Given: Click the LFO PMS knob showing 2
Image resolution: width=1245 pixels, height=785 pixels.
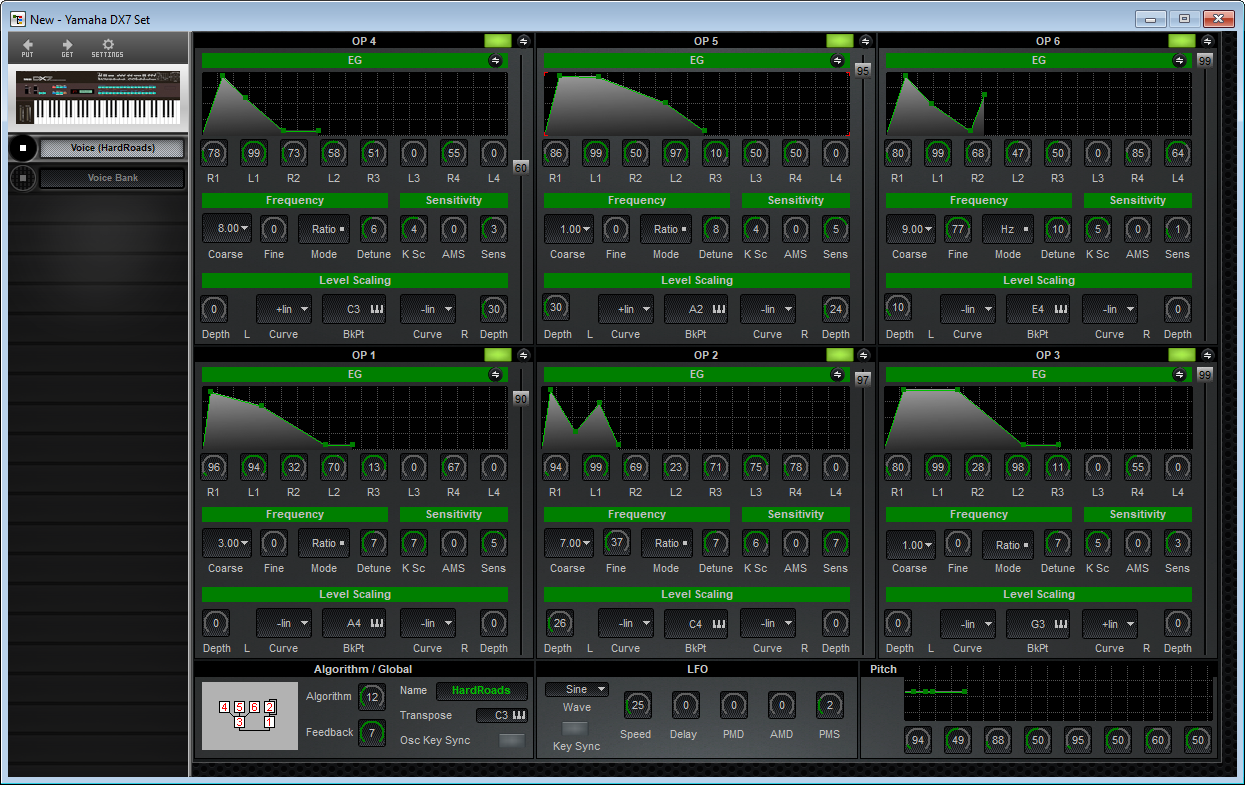Looking at the screenshot, I should (829, 705).
